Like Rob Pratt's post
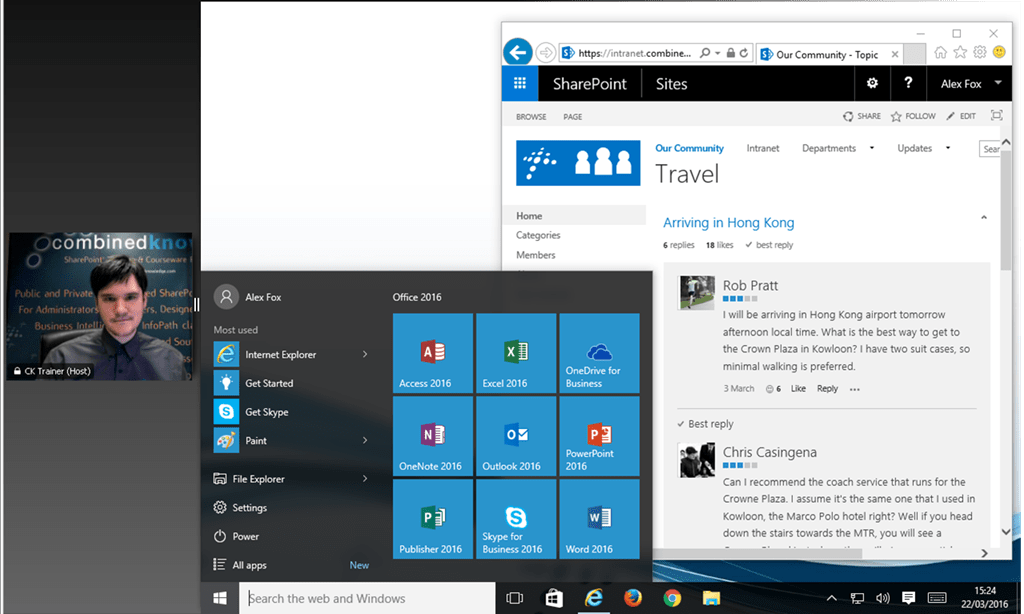This screenshot has height=614, width=1024. click(x=798, y=389)
